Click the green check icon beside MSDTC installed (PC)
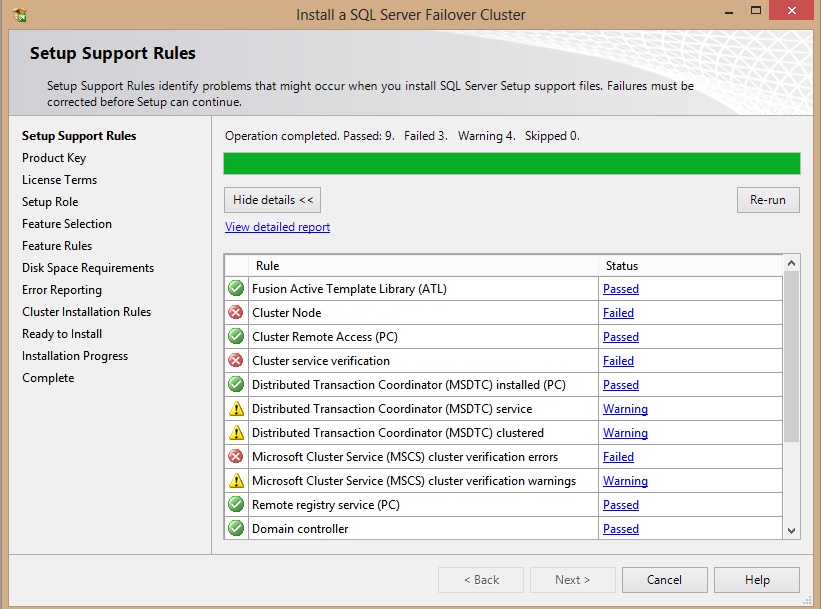Viewport: 821px width, 609px height. point(236,384)
